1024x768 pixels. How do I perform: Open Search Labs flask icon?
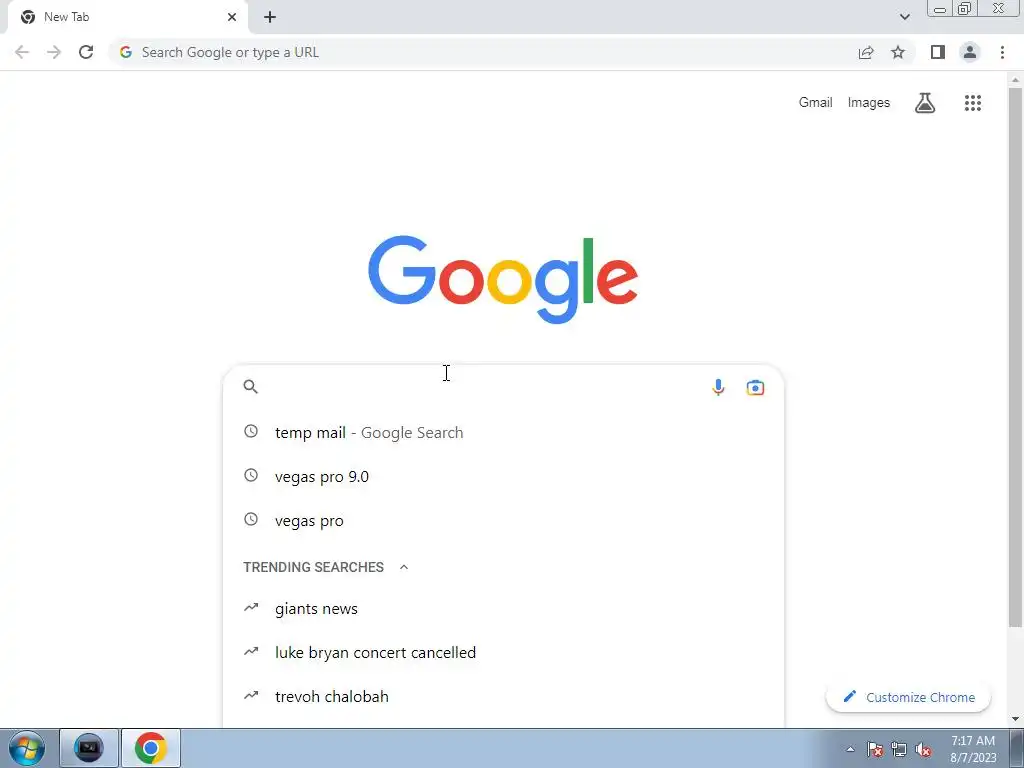click(x=925, y=103)
